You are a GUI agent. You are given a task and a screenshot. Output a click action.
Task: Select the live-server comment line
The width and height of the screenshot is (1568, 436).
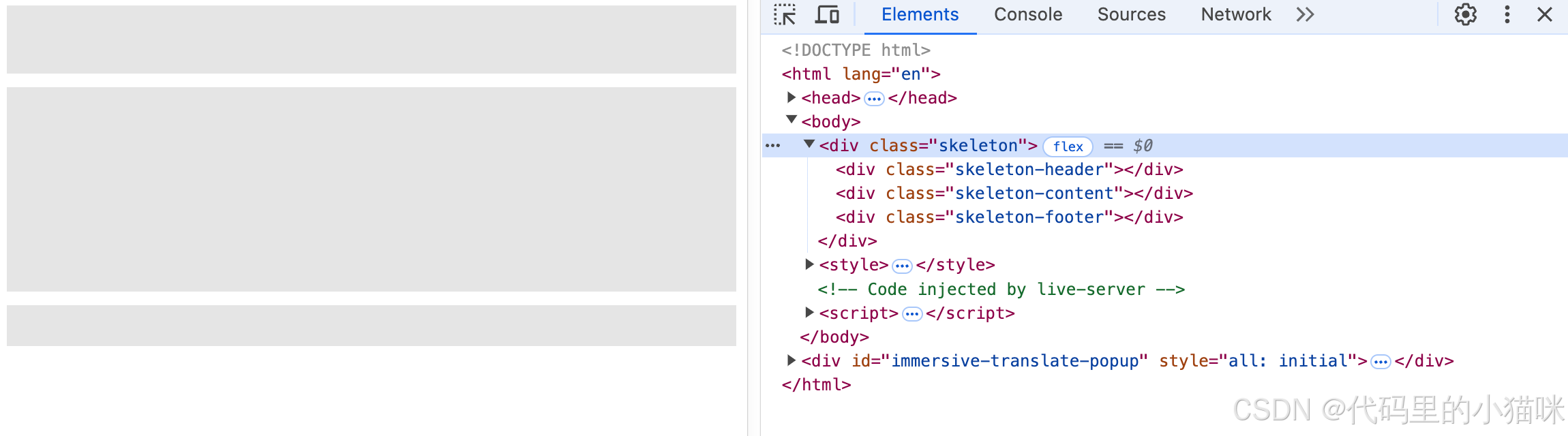click(1001, 290)
